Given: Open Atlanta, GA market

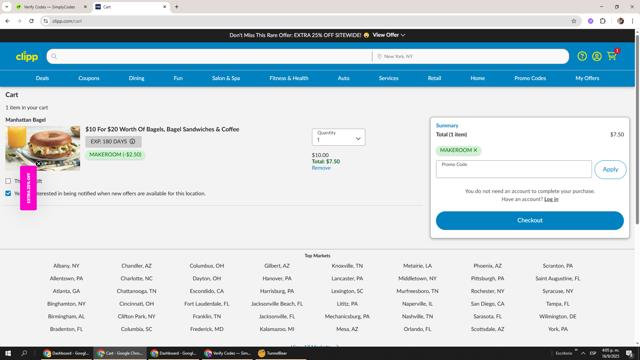Looking at the screenshot, I should (66, 291).
